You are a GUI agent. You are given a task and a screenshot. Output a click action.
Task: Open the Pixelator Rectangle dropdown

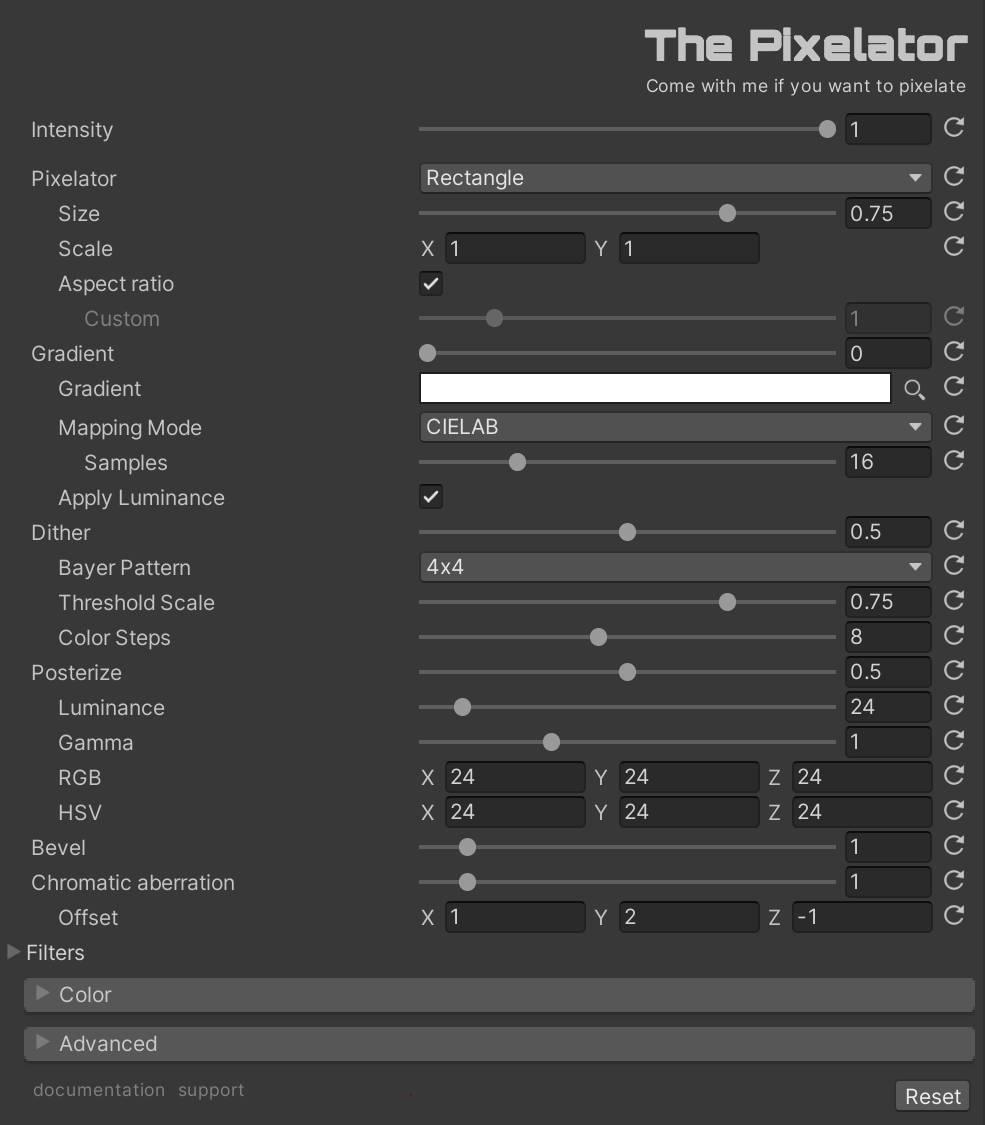coord(675,178)
